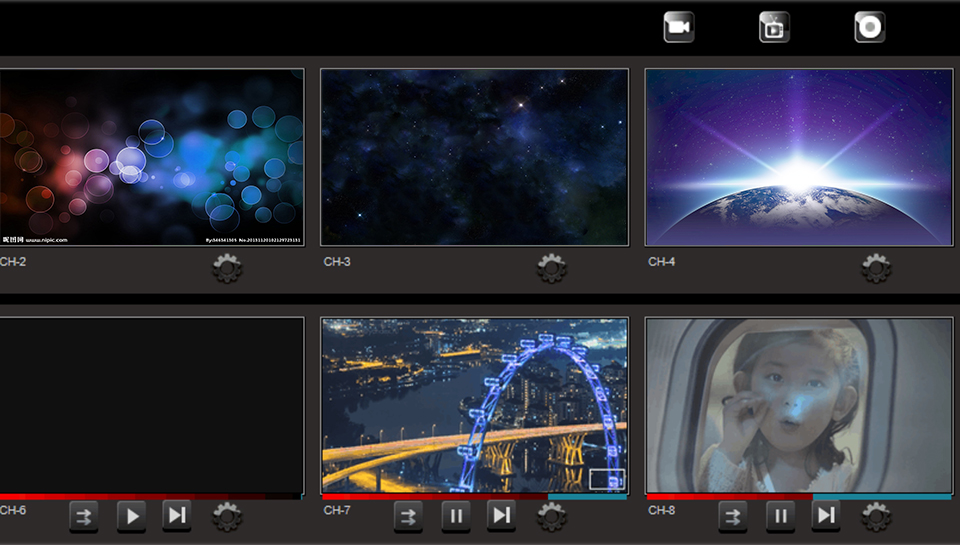Open settings gear for CH-2
This screenshot has height=545, width=960.
tap(227, 268)
